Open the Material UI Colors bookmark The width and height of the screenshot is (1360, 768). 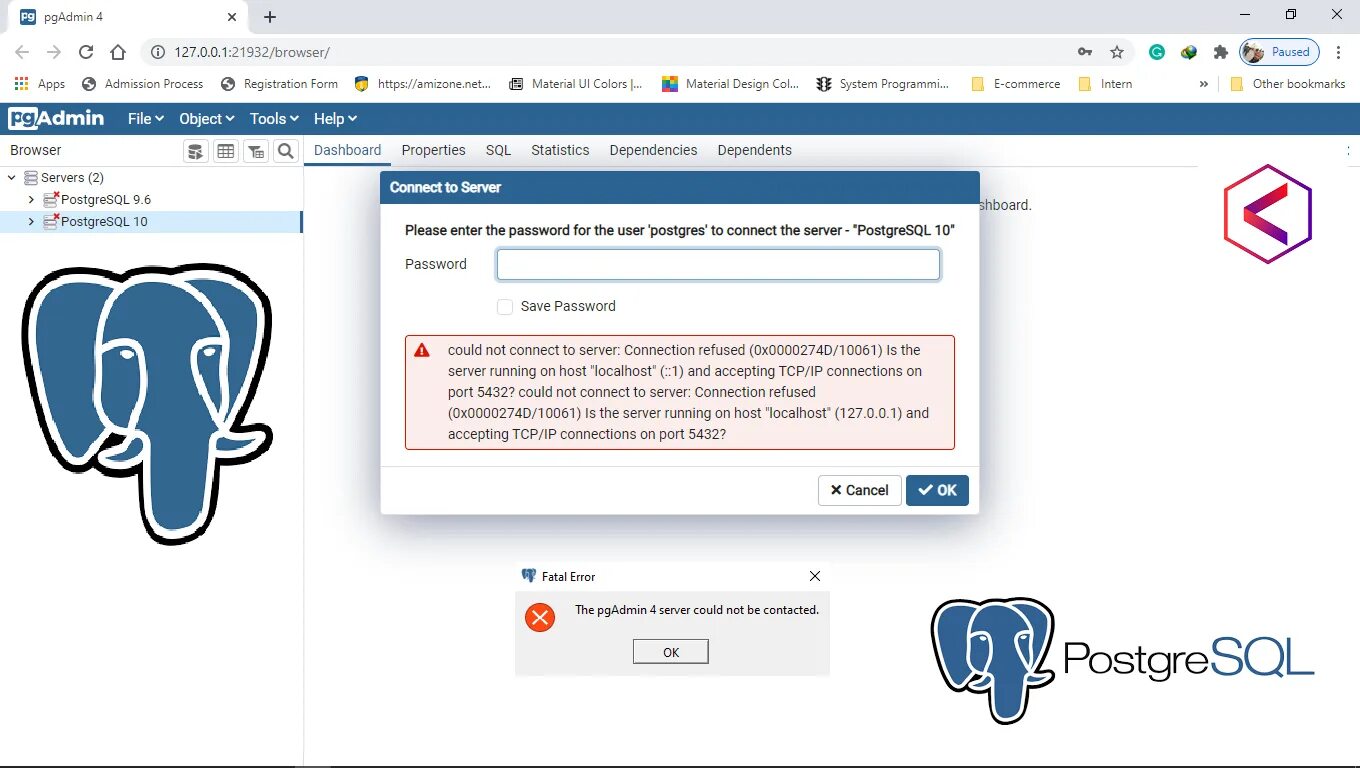click(x=576, y=84)
